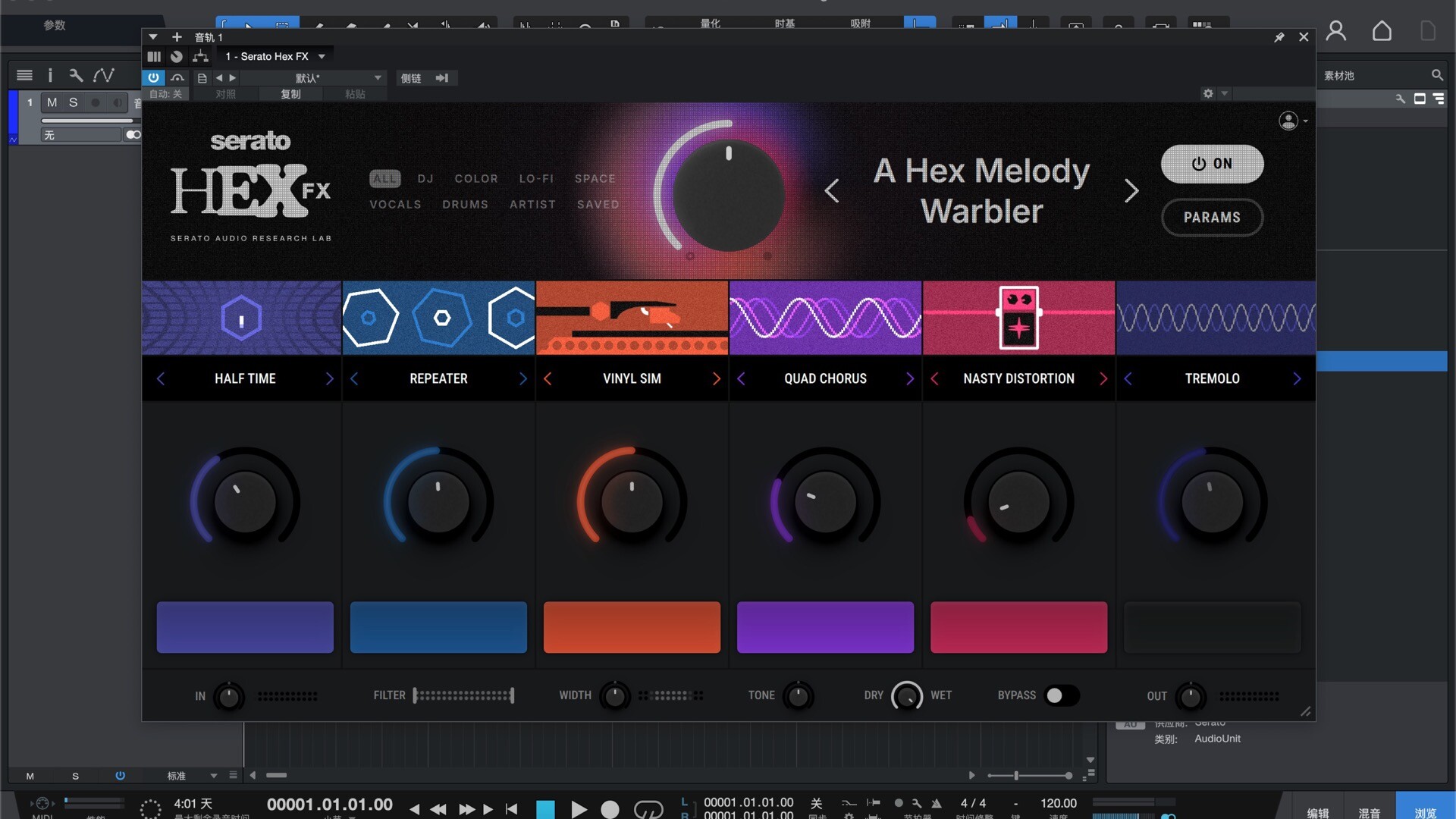Switch TREMOLO slot to next effect
The height and width of the screenshot is (819, 1456).
(1296, 378)
